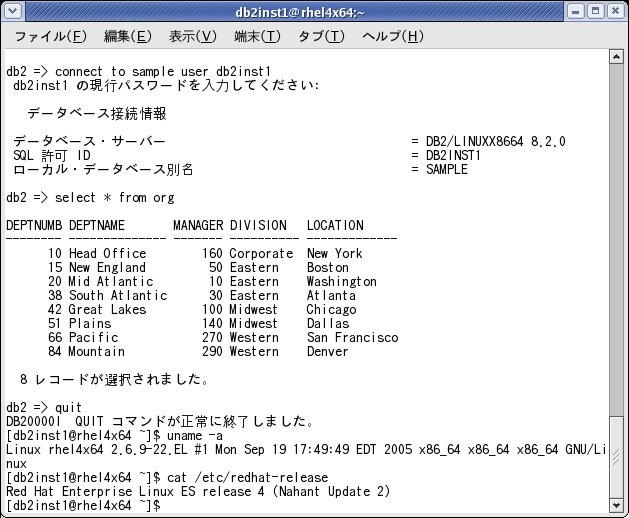The height and width of the screenshot is (518, 629).
Task: Click 'Dallas' location value
Action: (328, 323)
